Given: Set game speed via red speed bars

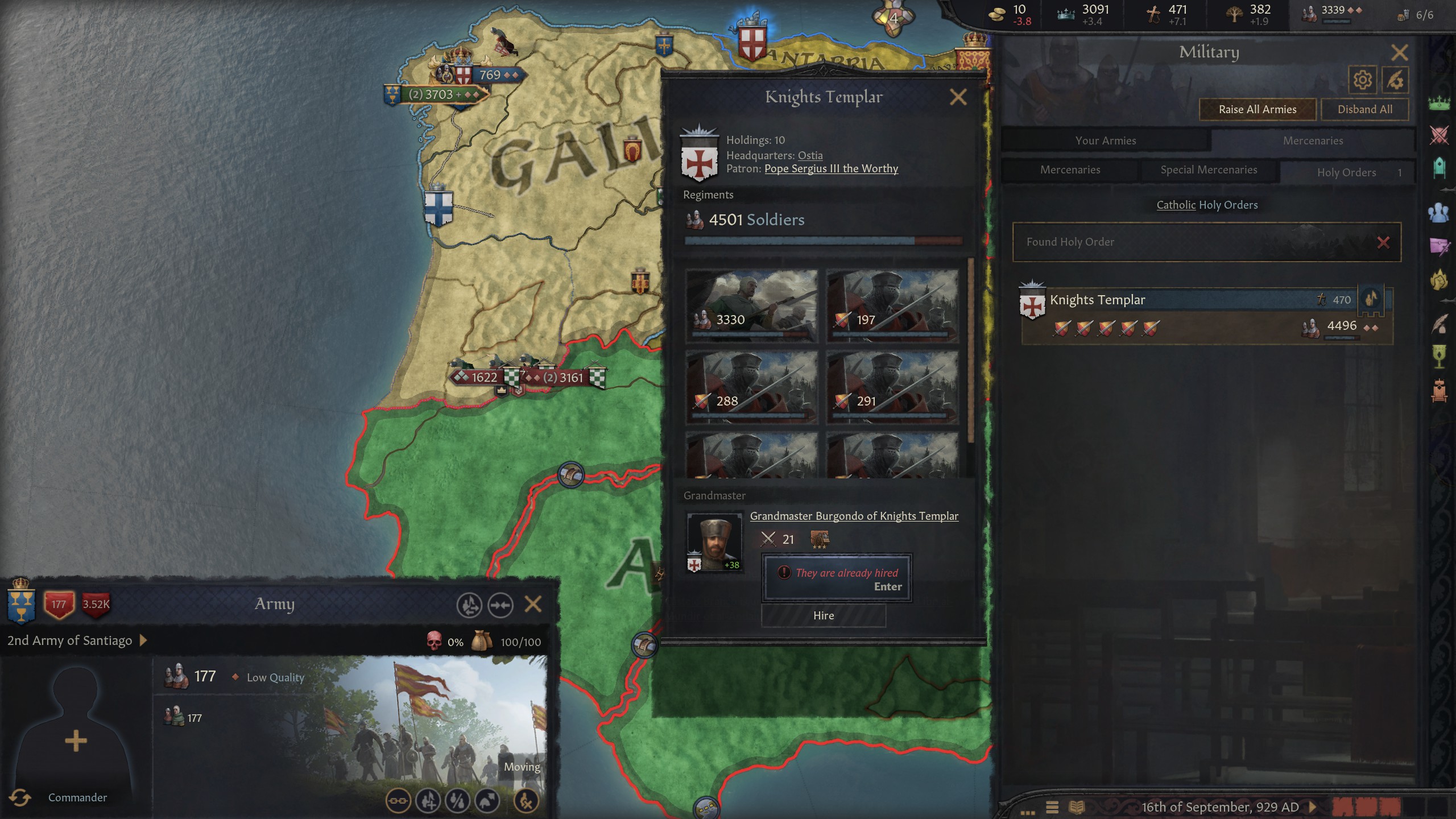Looking at the screenshot, I should (x=1366, y=806).
